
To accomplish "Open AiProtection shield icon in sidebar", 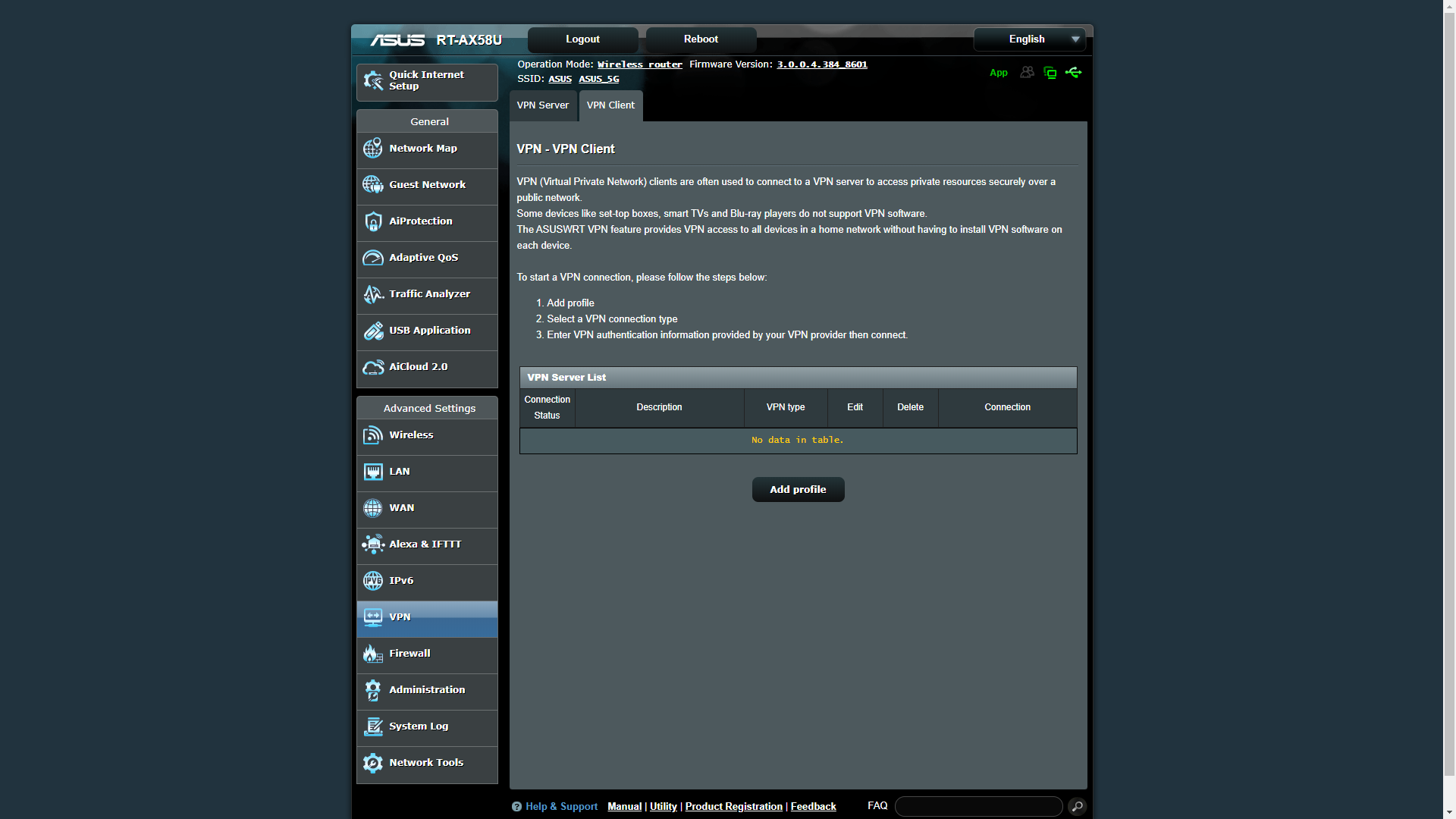I will 372,221.
